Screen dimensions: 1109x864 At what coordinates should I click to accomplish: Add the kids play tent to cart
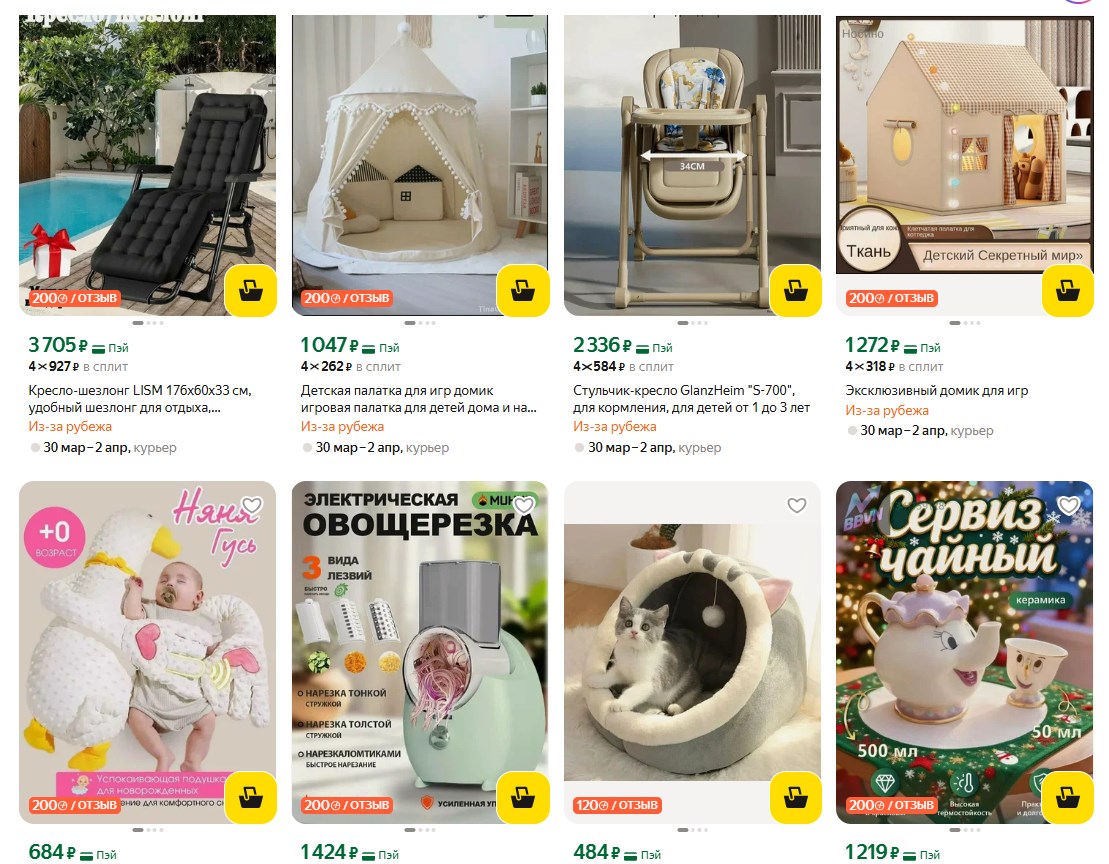pos(523,291)
